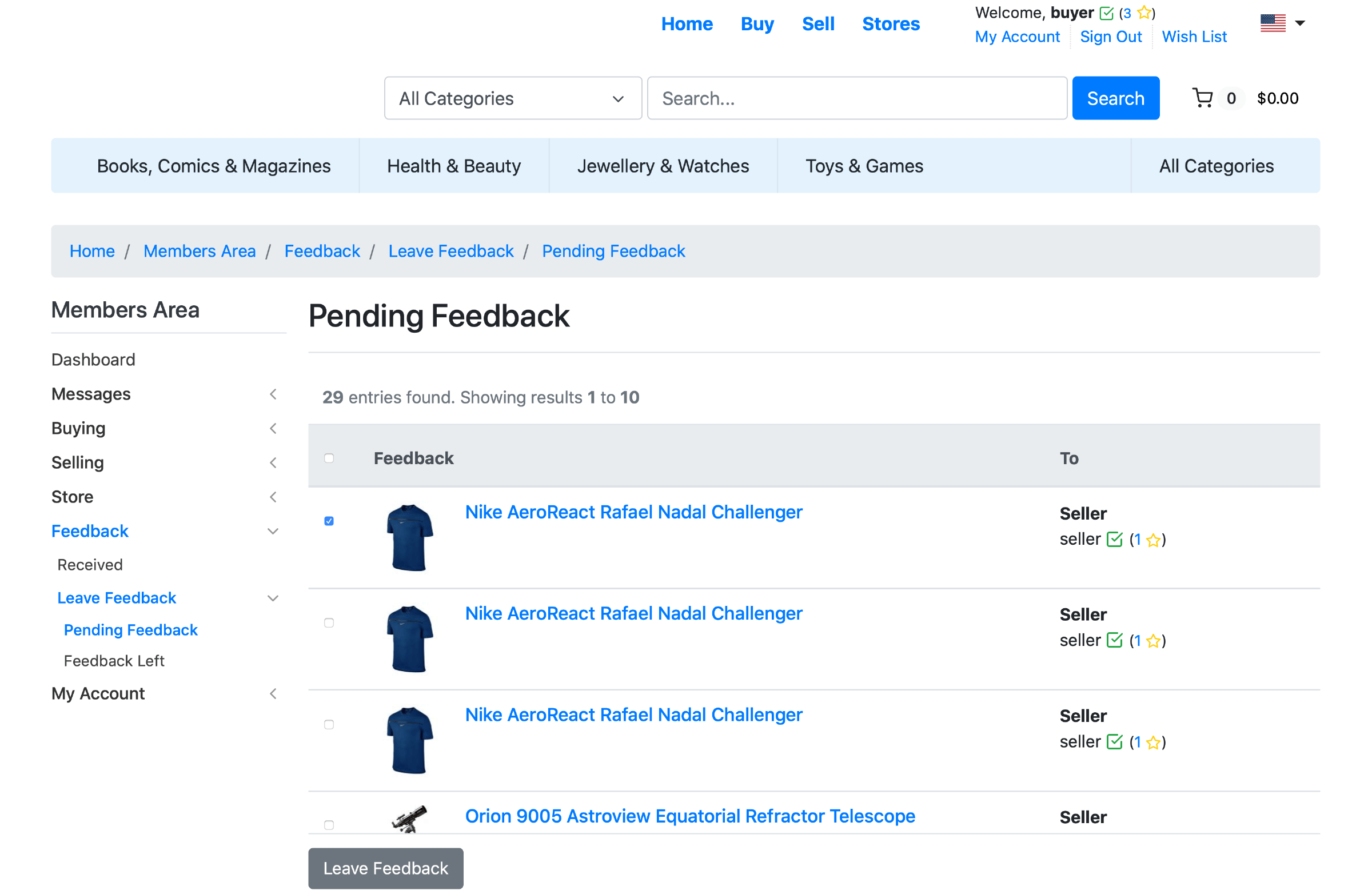Collapse the Leave Feedback sidebar chevron
This screenshot has height=894, width=1372.
[273, 598]
